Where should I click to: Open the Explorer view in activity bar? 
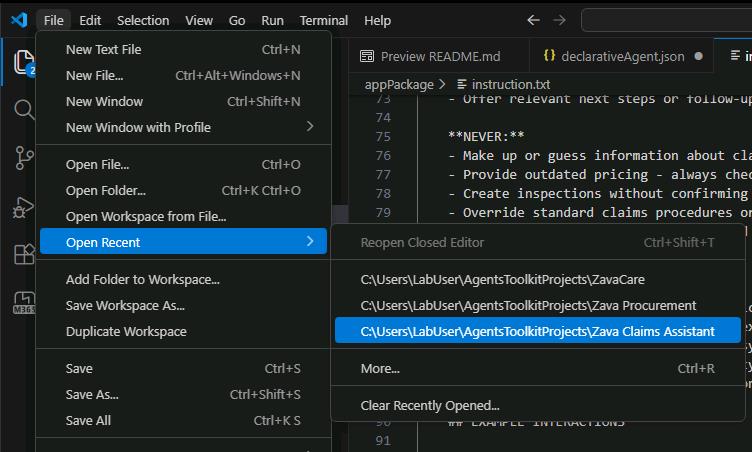click(x=23, y=62)
